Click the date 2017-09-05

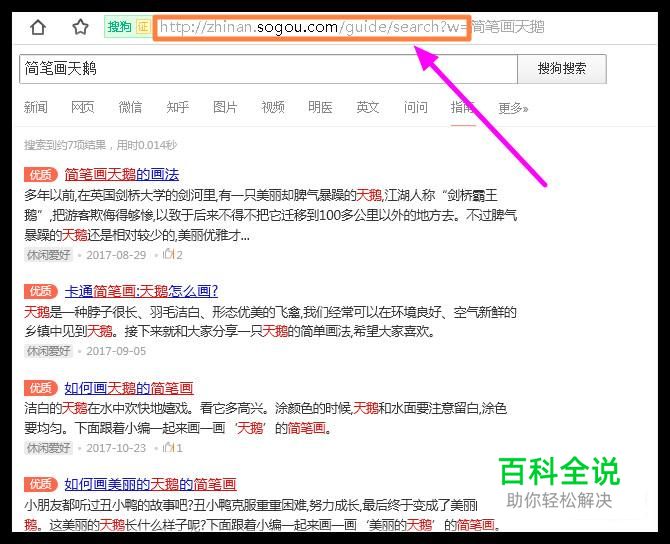(x=116, y=351)
